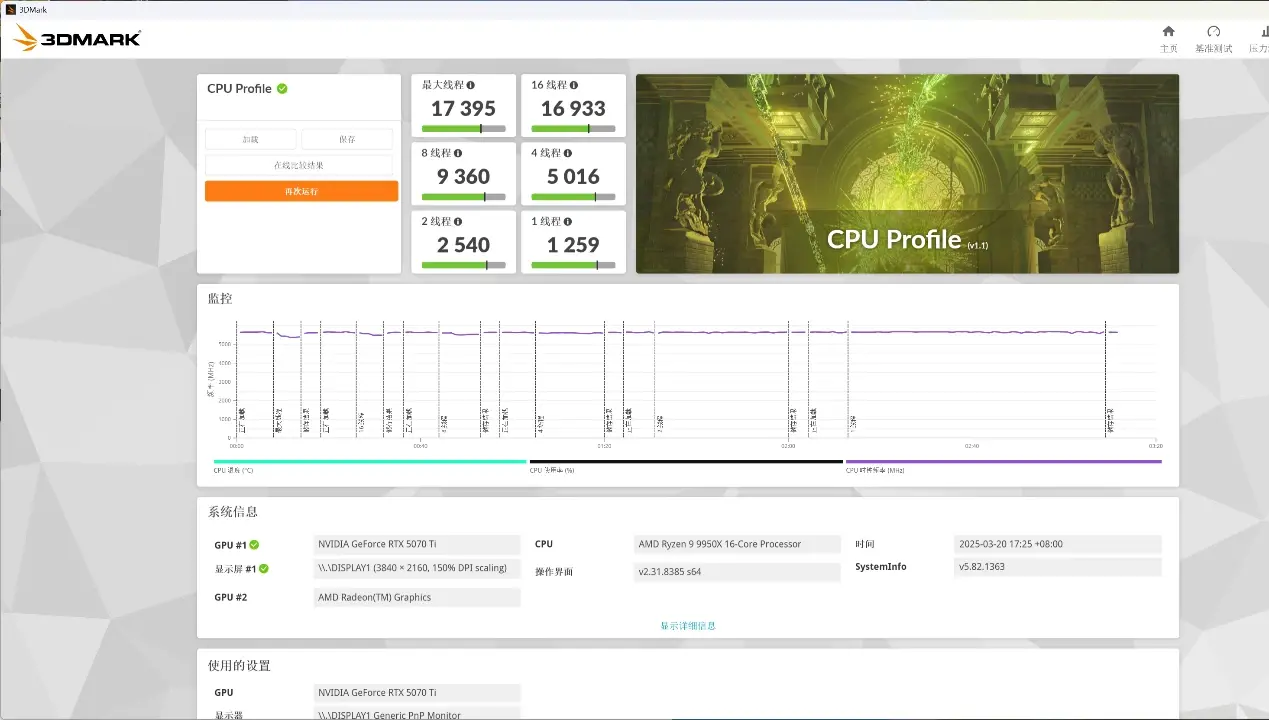Toggle the CPU 时钟频率 legend series
Image resolution: width=1269 pixels, height=720 pixels.
pos(1003,465)
